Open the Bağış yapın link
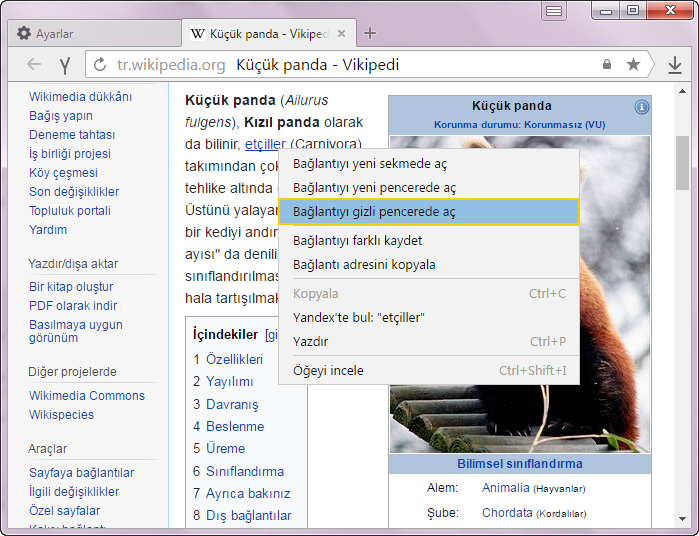Image resolution: width=699 pixels, height=536 pixels. click(x=61, y=116)
